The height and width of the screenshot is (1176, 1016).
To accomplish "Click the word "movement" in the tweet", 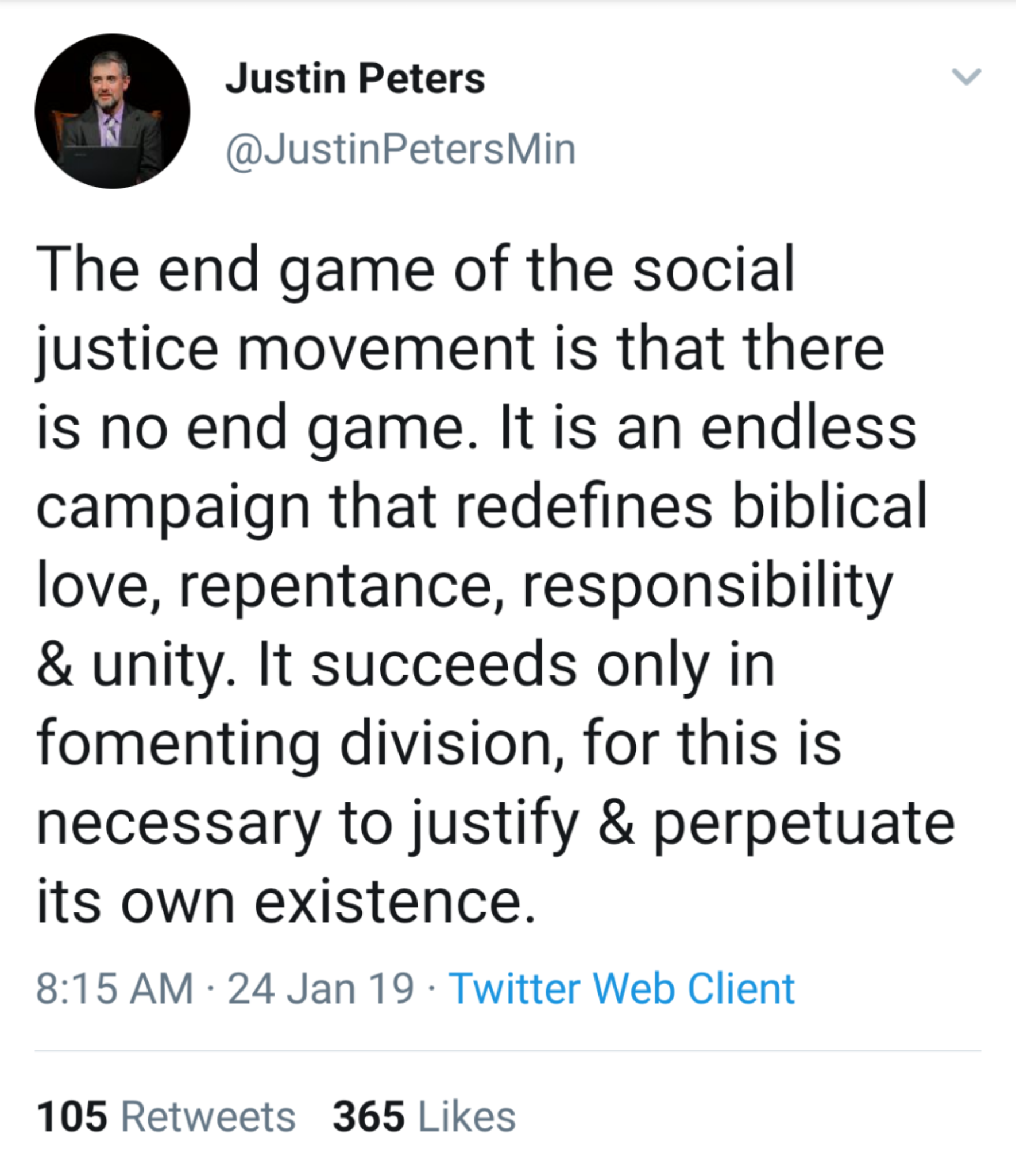I will [386, 348].
